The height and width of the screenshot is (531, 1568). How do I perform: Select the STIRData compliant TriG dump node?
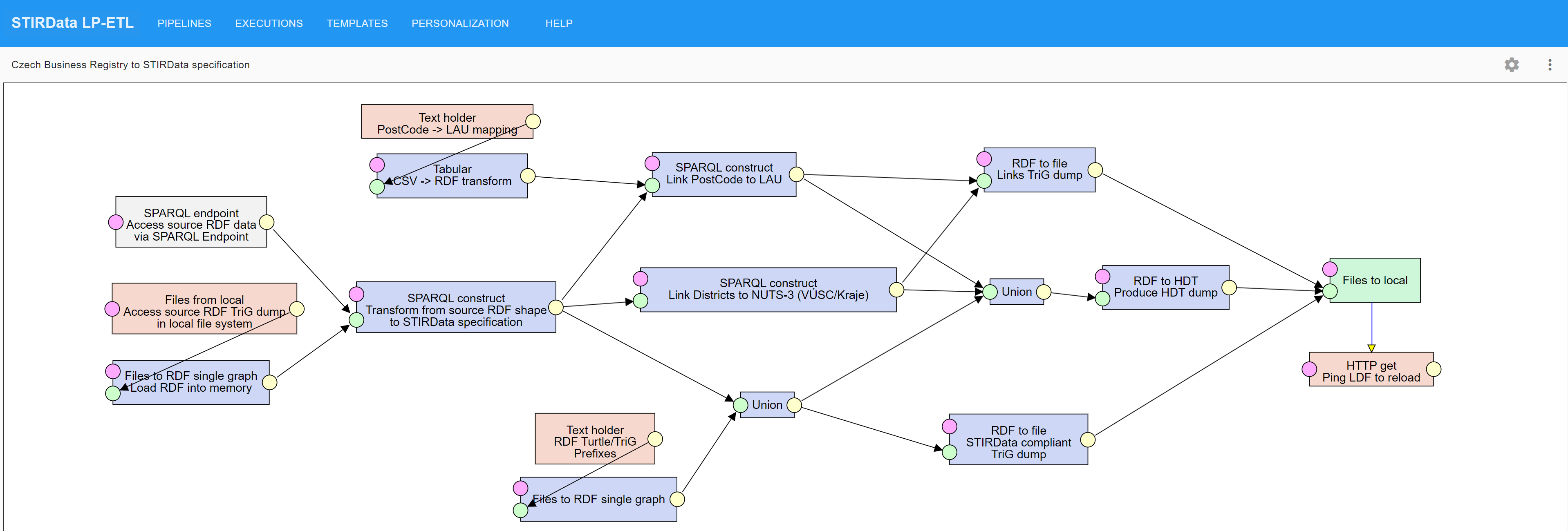pyautogui.click(x=1018, y=440)
